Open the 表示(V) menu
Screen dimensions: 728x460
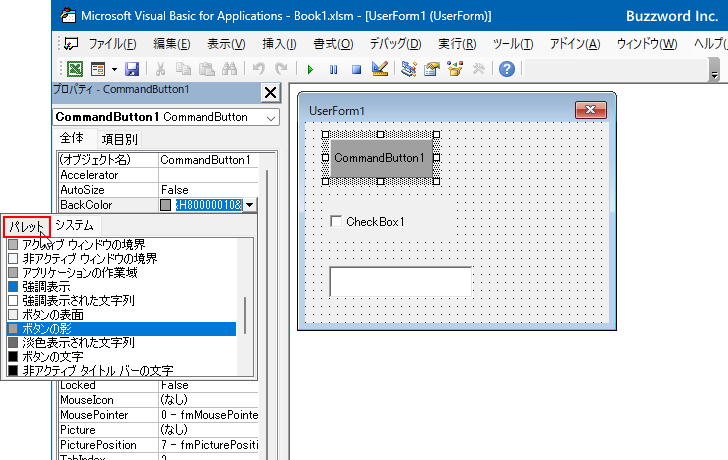226,44
